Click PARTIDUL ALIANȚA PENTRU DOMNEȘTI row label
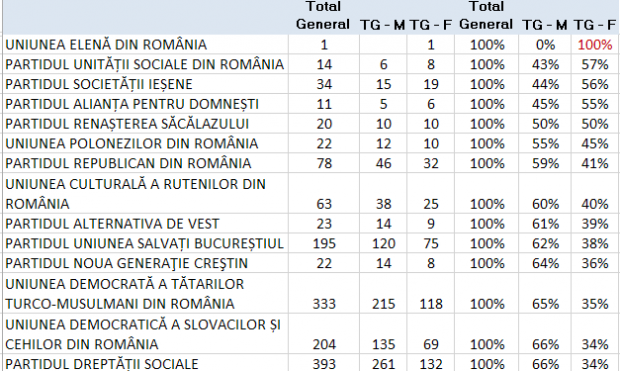 [x=146, y=104]
